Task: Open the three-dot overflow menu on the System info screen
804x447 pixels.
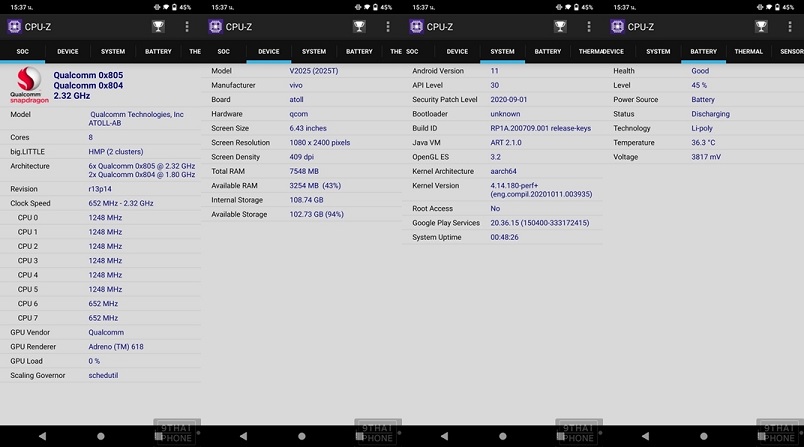Action: pyautogui.click(x=589, y=27)
